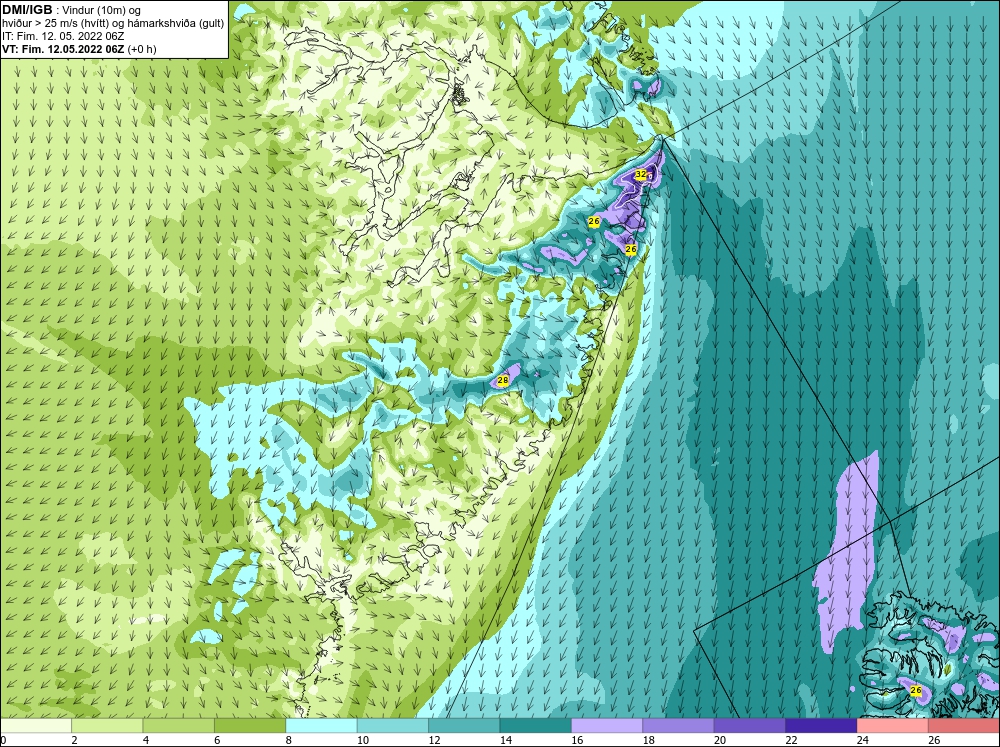Click the 24–26 m/s pink swatch
Image resolution: width=1000 pixels, height=747 pixels.
click(893, 725)
